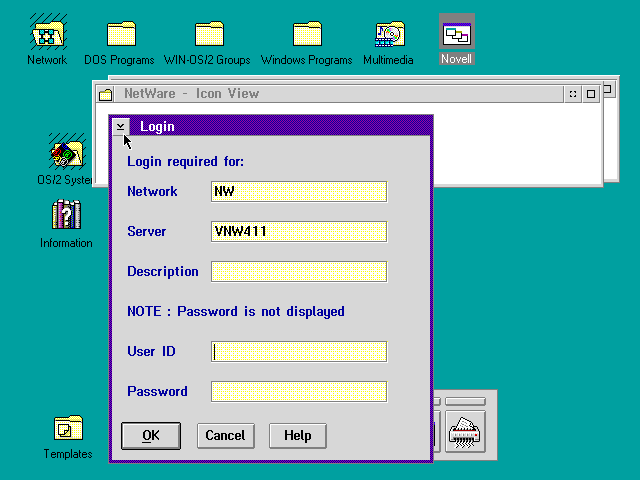Open Help for the Login dialog
640x480 pixels.
[x=298, y=436]
